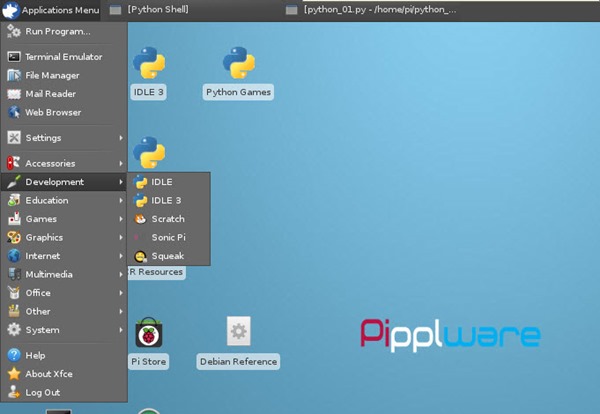Click the Scratch cat icon
The image size is (600, 414).
140,219
